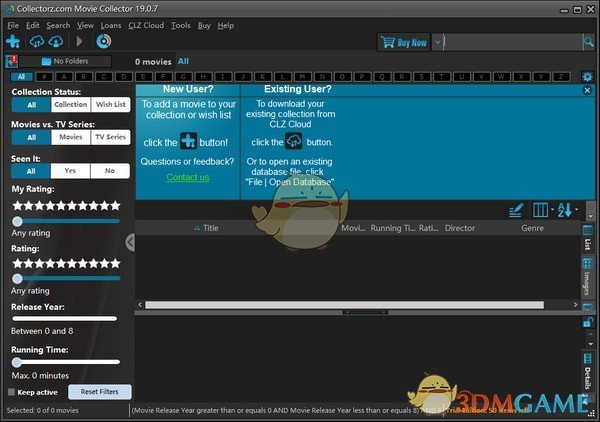
Task: Open the Edit menu
Action: [x=33, y=26]
